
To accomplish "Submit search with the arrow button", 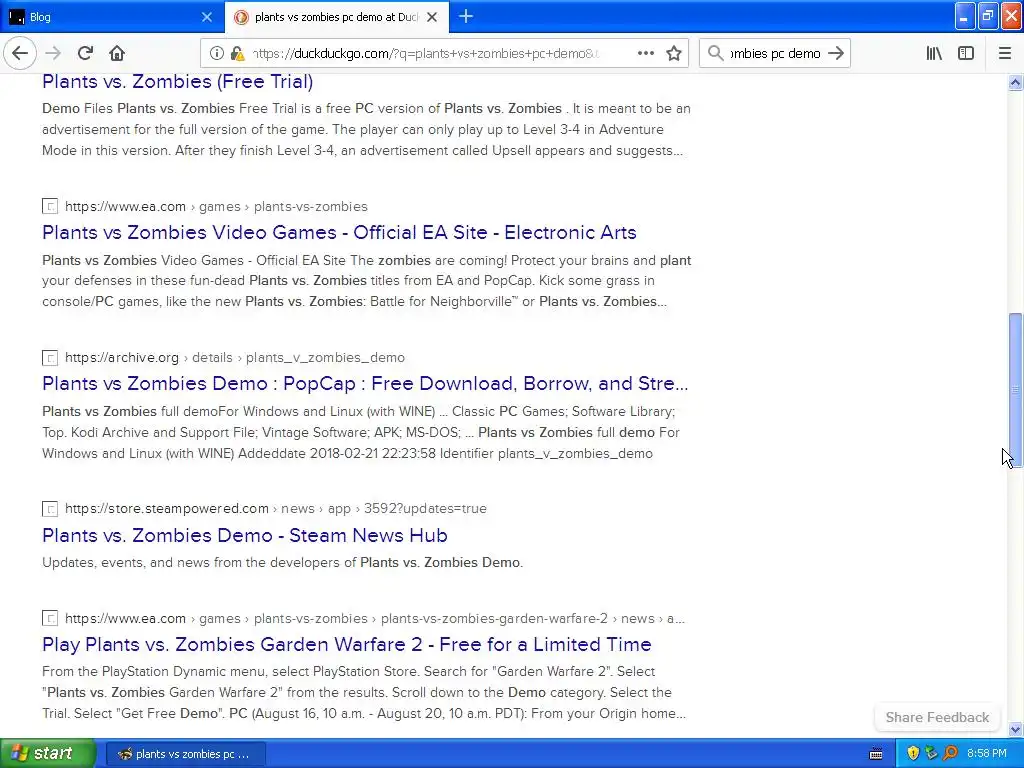I will (x=836, y=53).
